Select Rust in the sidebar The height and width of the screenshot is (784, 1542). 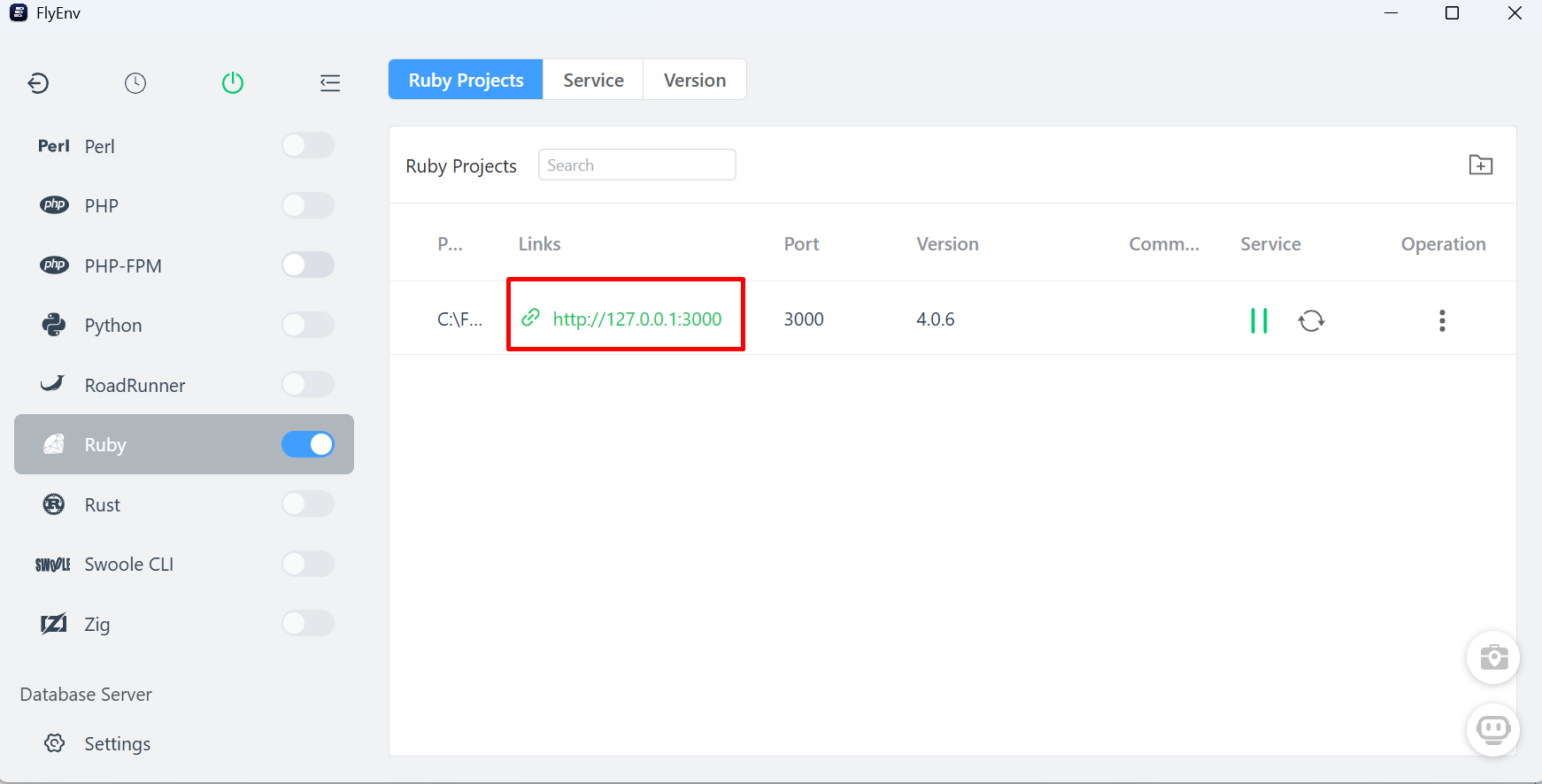click(x=184, y=504)
